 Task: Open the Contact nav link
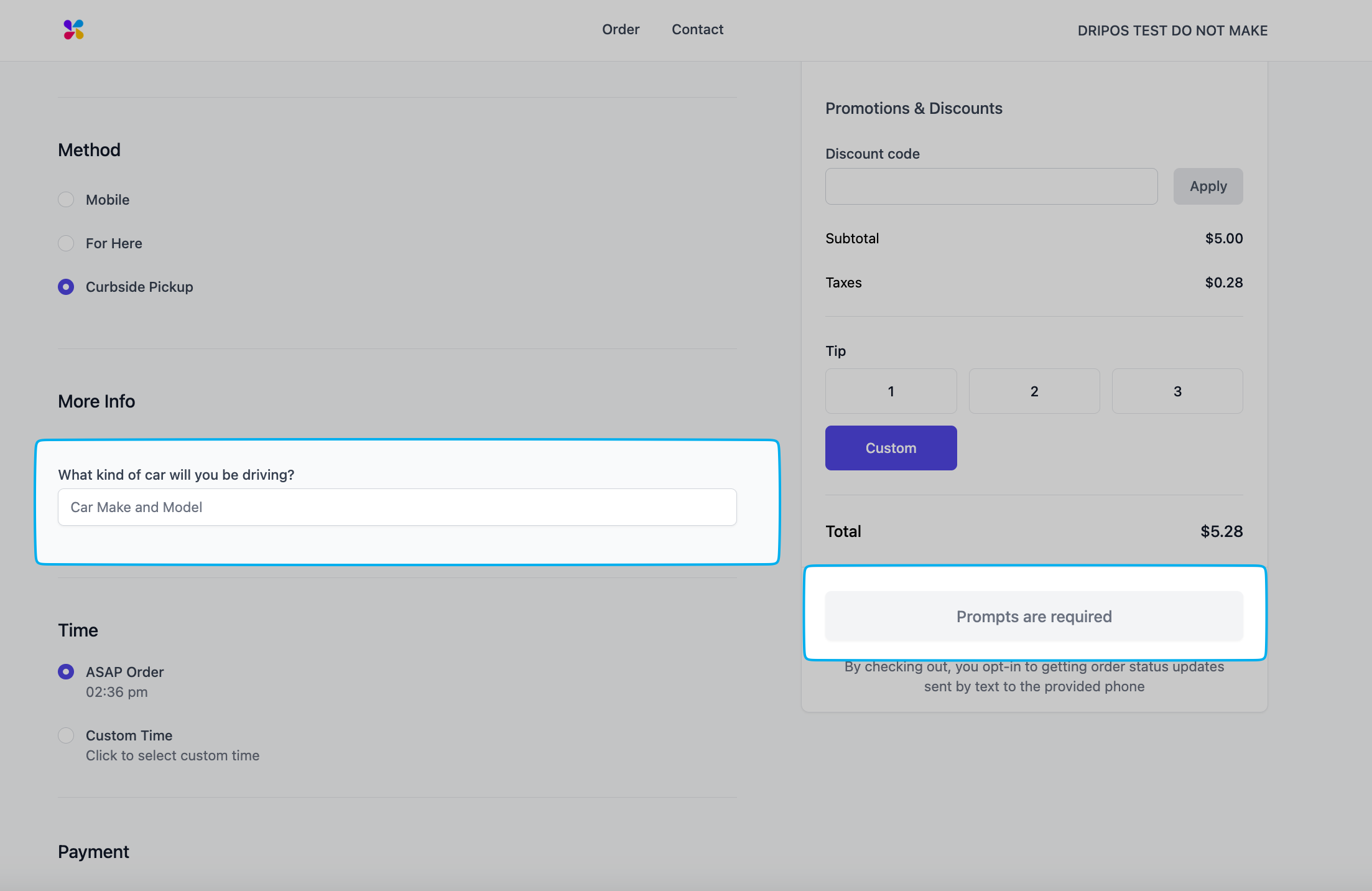coord(697,29)
